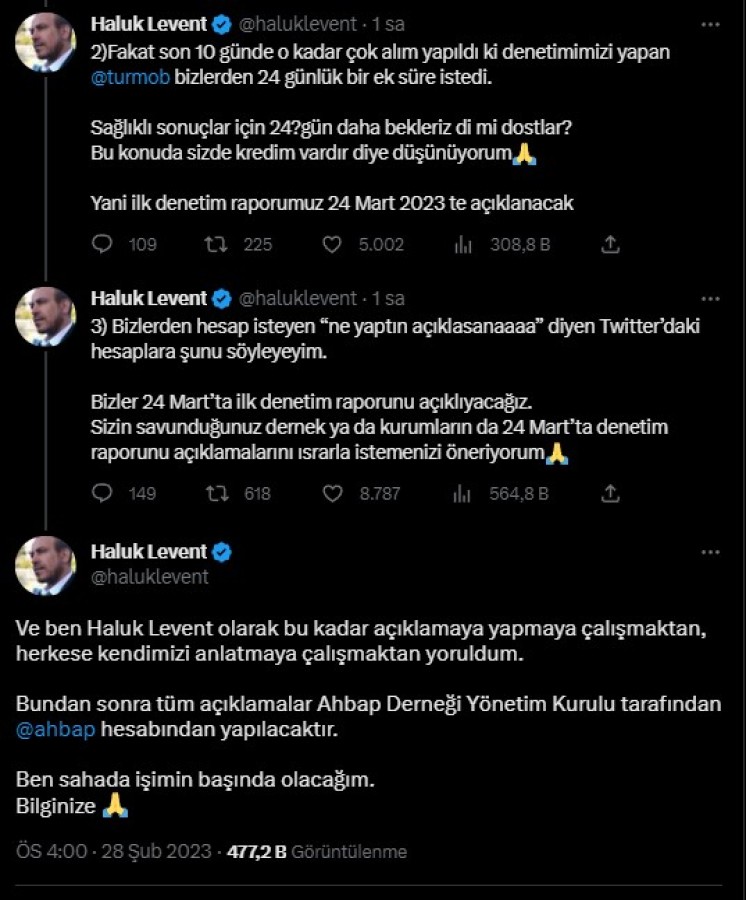Share the first tweet about turmob
Viewport: 746px width, 900px height.
611,244
